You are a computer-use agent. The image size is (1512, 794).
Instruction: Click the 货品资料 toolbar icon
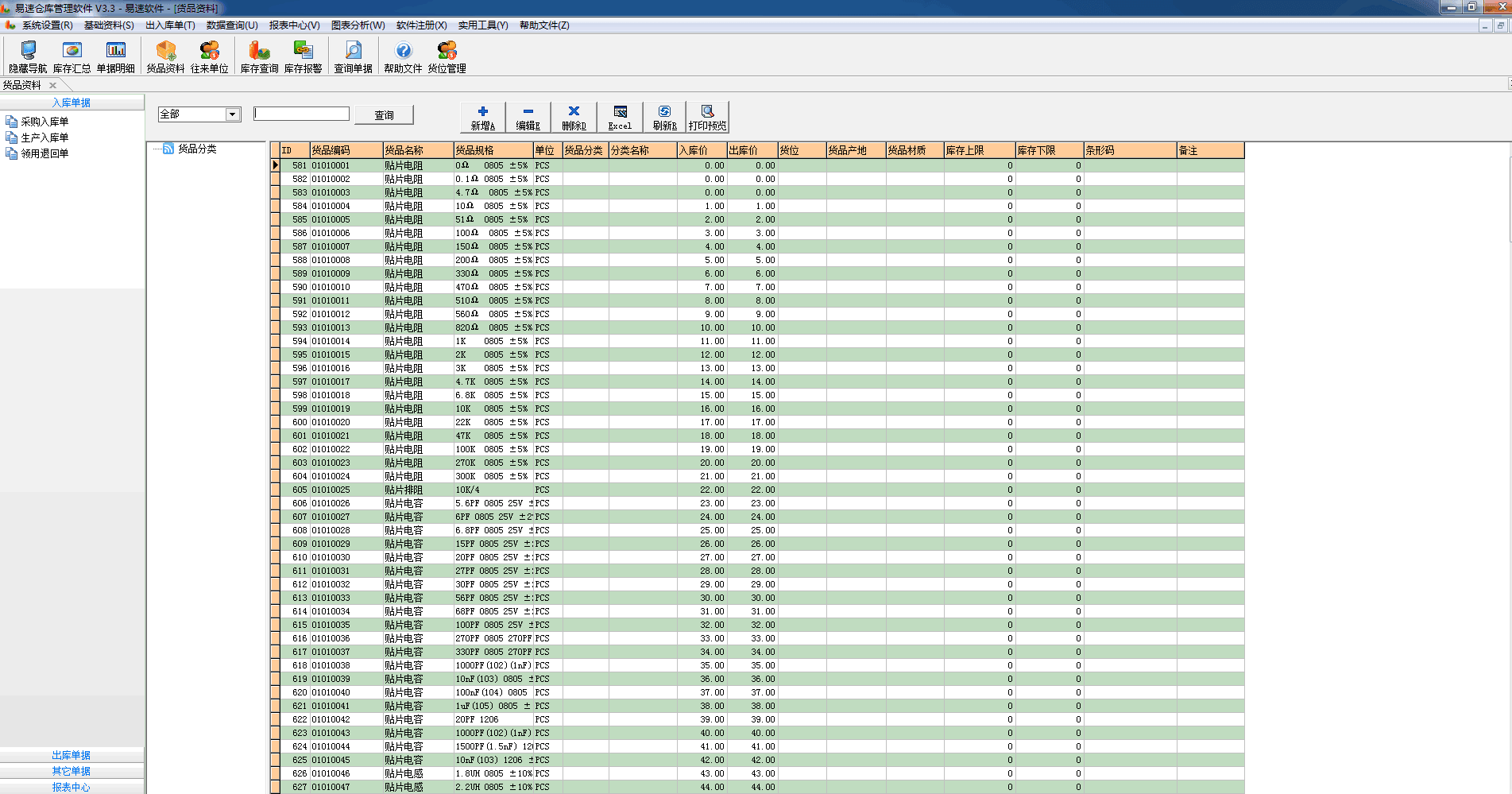165,57
